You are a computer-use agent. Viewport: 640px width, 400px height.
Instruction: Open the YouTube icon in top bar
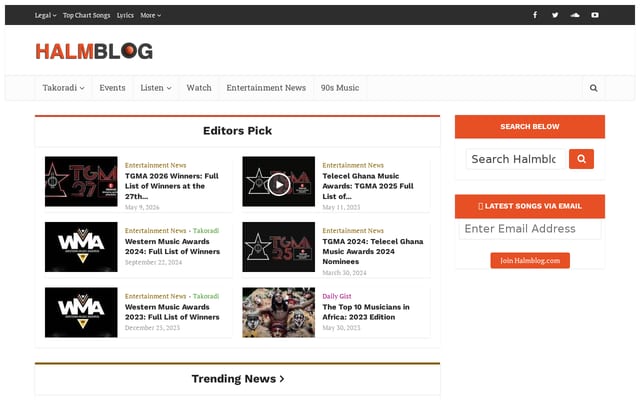595,15
